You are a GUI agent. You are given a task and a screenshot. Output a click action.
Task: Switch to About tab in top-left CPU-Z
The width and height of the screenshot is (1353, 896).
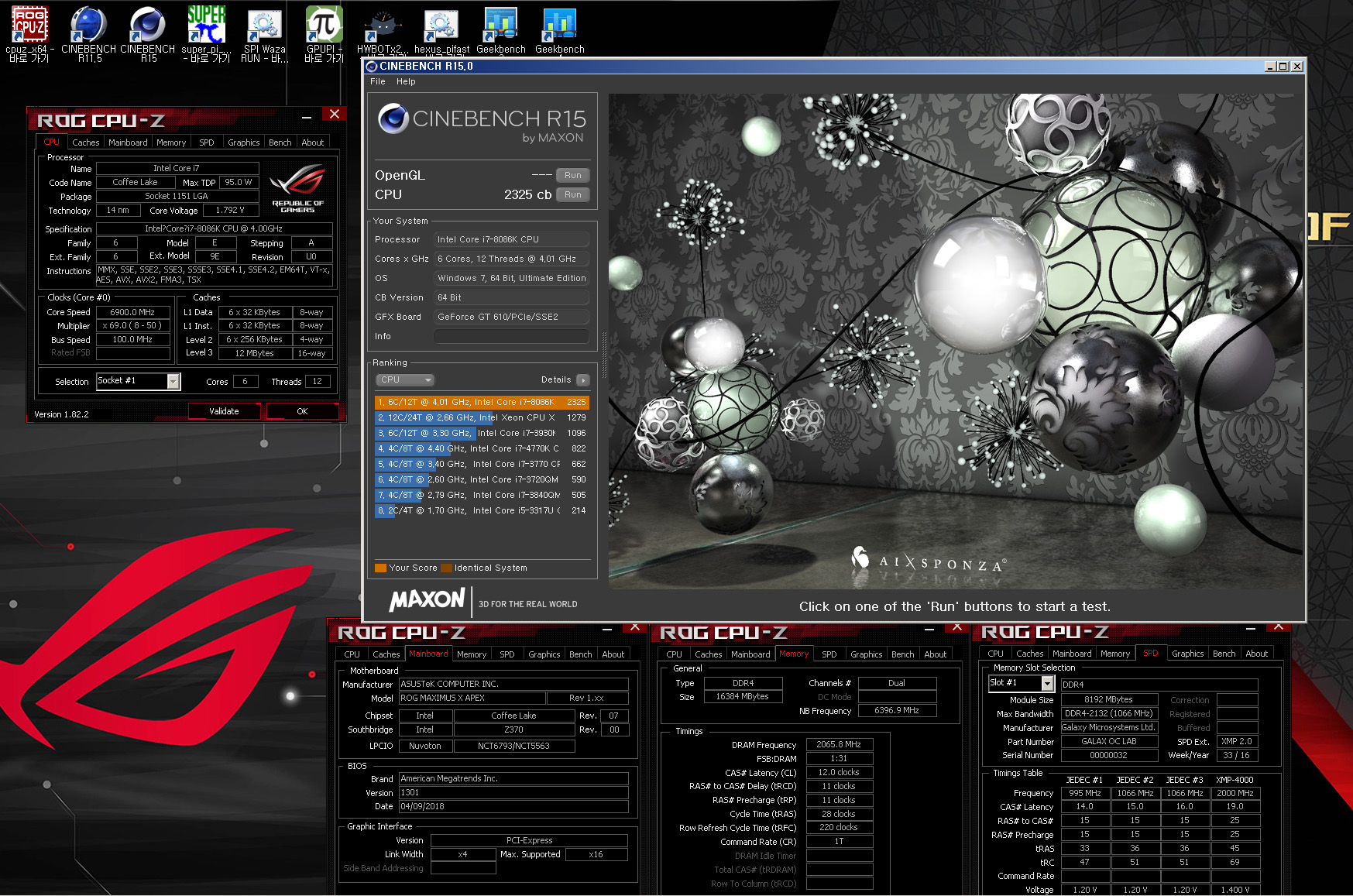click(313, 142)
